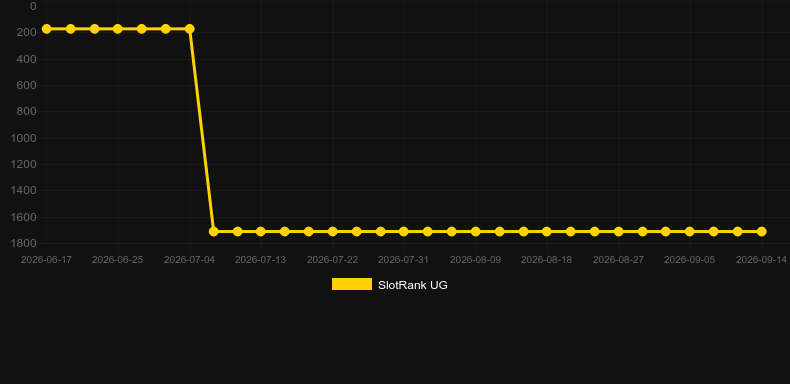Click the yellow SlotRank UG legend swatch
Viewport: 790px width, 384px height.
[x=352, y=284]
